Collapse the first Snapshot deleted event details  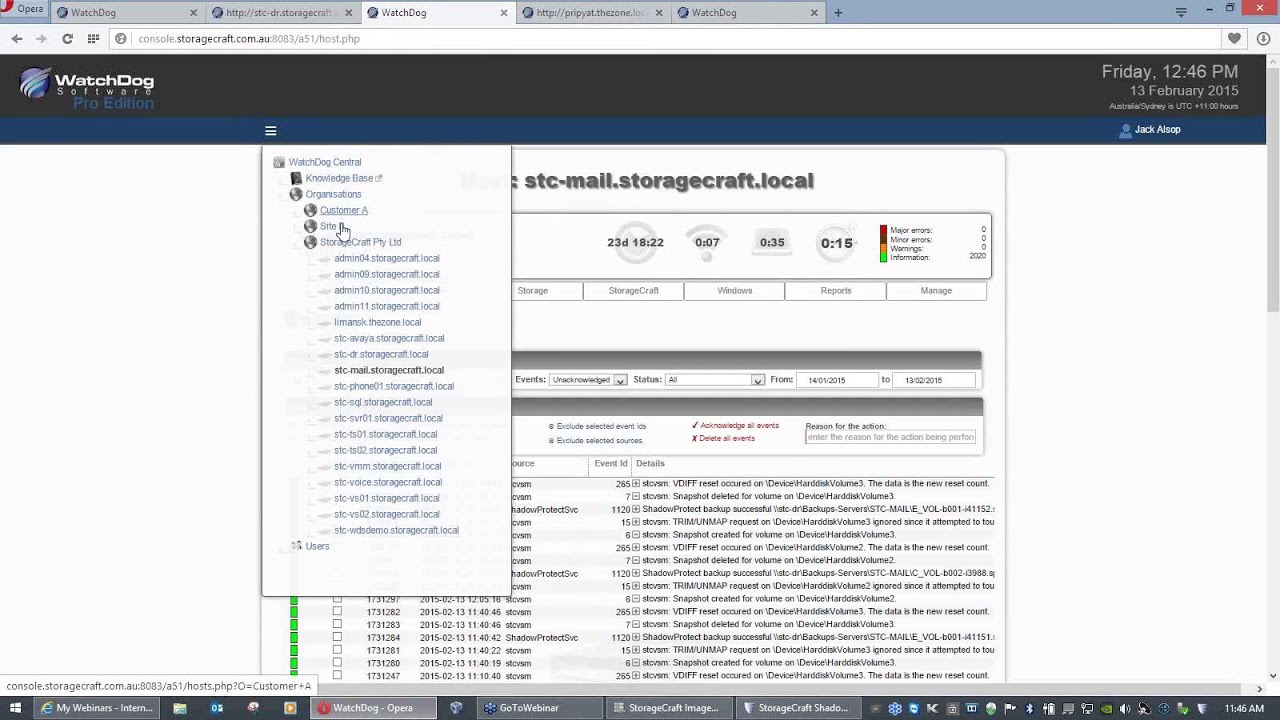click(636, 496)
